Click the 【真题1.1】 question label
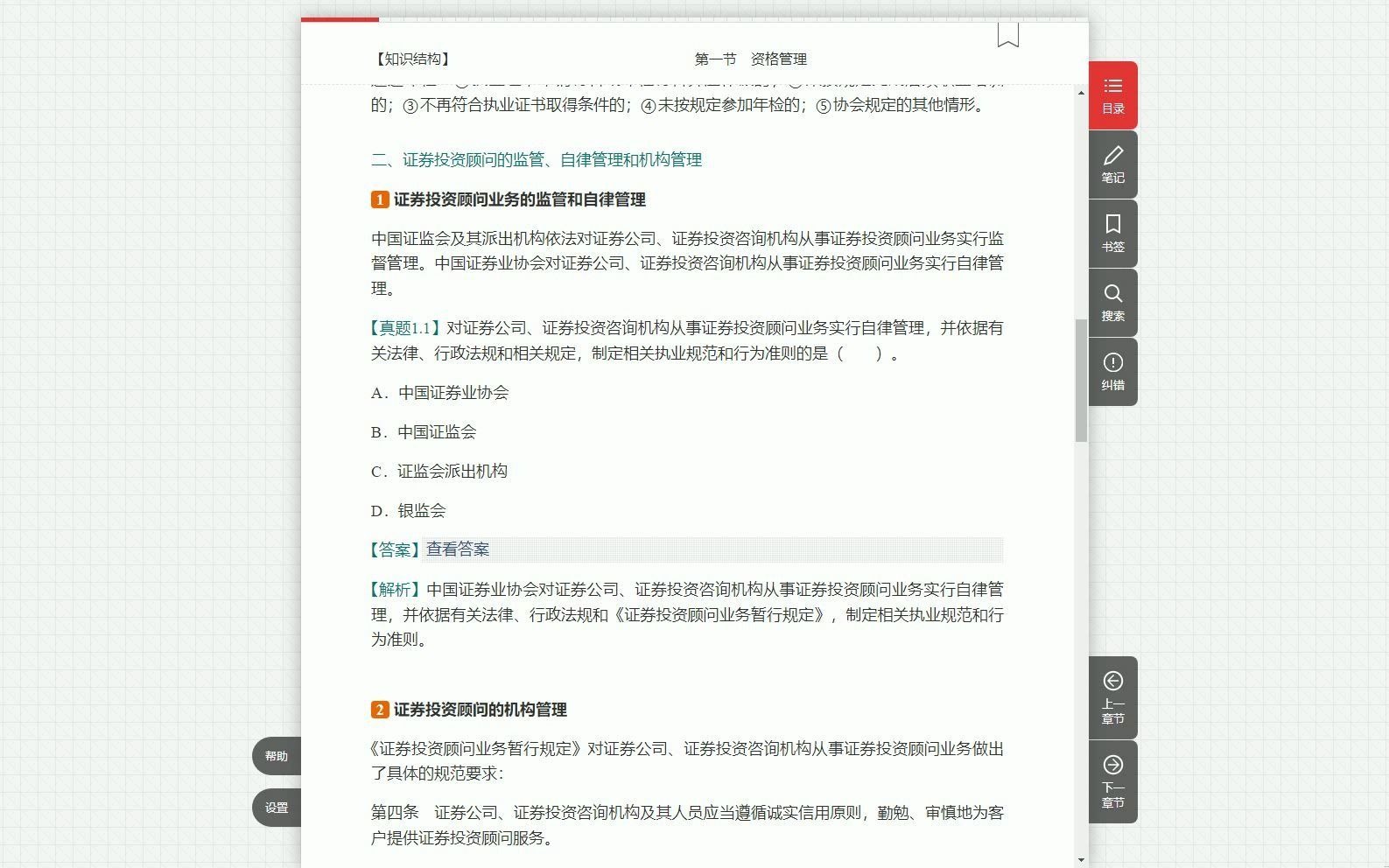Viewport: 1389px width, 868px height. [x=406, y=328]
